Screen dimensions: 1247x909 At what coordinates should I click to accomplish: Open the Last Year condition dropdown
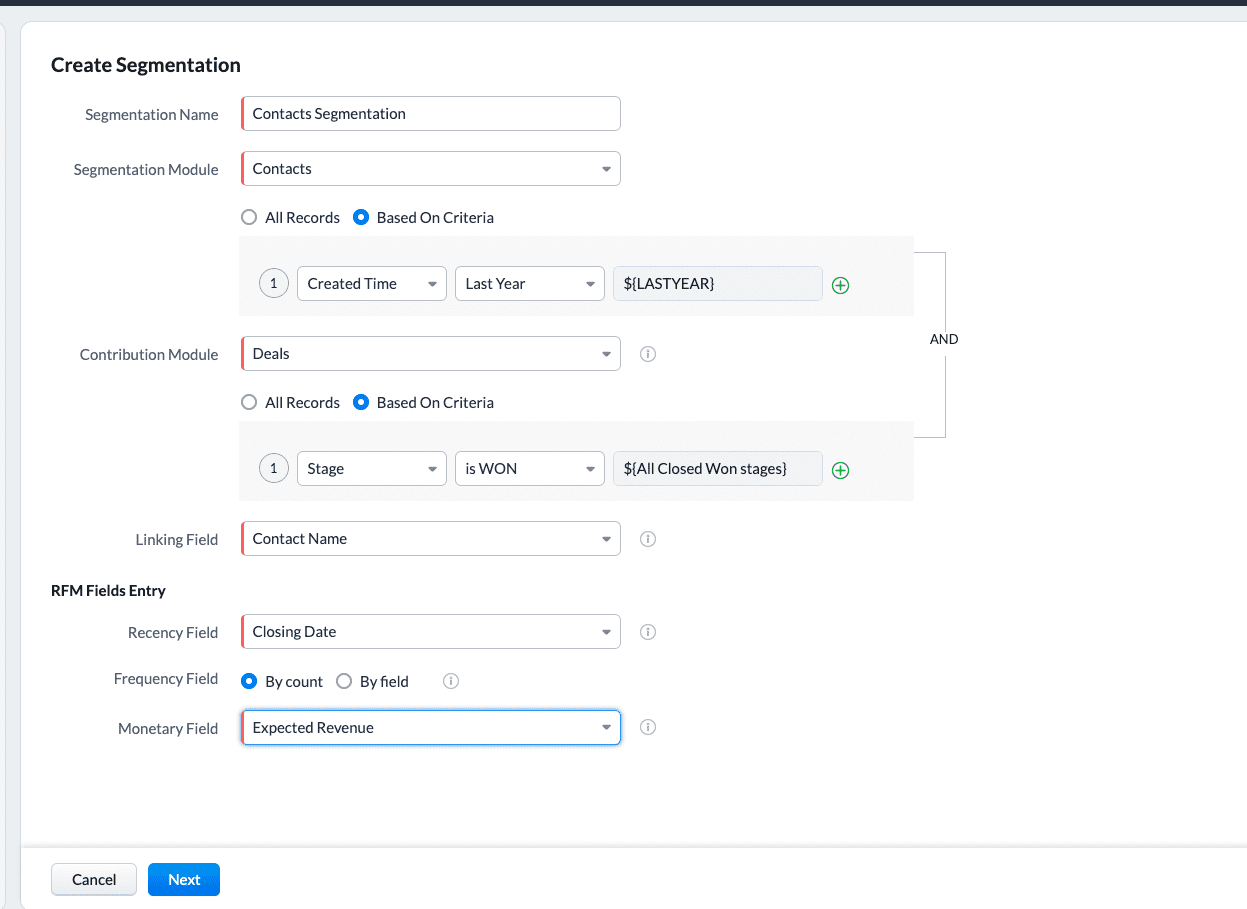click(x=529, y=284)
